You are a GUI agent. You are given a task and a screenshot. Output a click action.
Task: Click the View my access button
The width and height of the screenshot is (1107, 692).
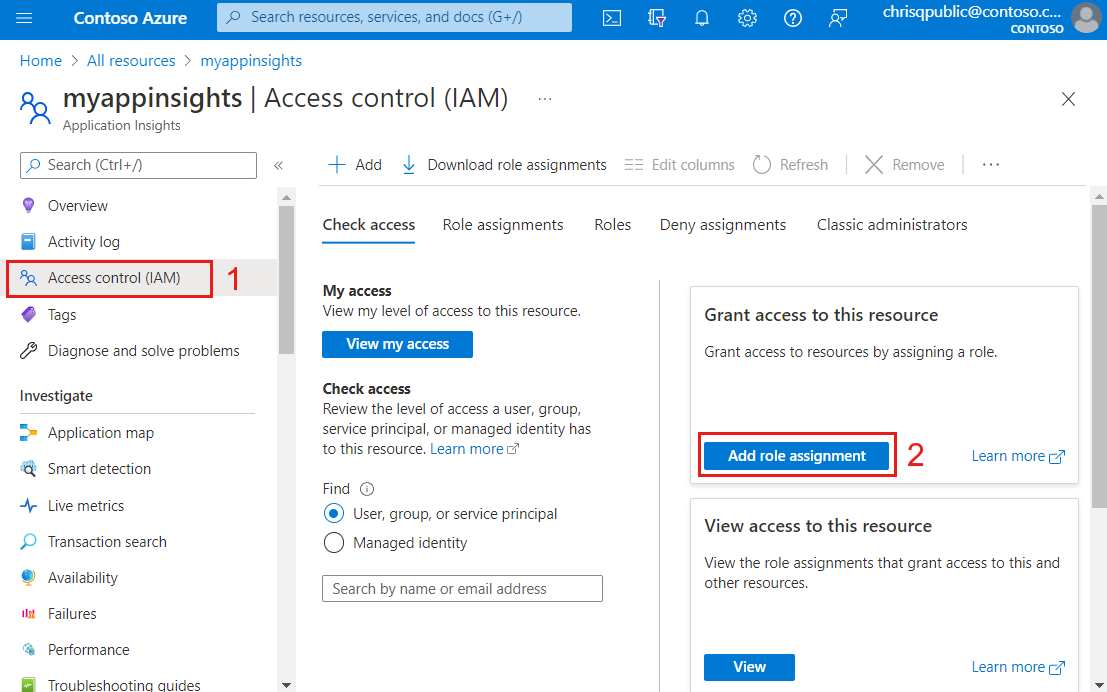click(x=397, y=344)
